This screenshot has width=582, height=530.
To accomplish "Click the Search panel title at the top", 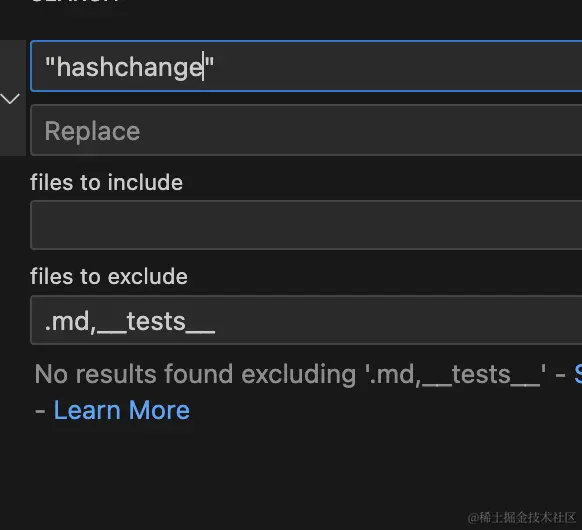I will [x=74, y=1].
